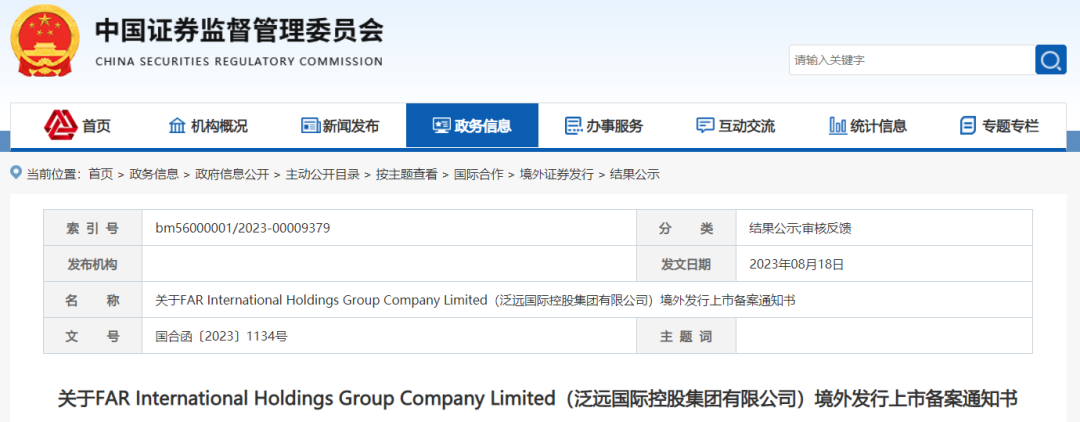This screenshot has height=422, width=1080.
Task: Click the keyword search input field
Action: pyautogui.click(x=912, y=60)
